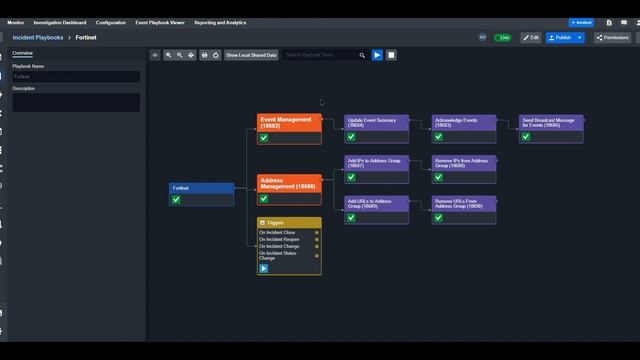Toggle the green Live status switch
The height and width of the screenshot is (360, 640).
pyautogui.click(x=503, y=38)
